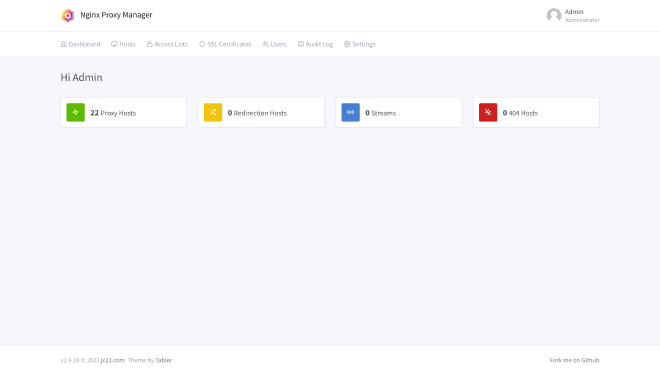This screenshot has width=660, height=374.
Task: Click the Hi Admin heading
Action: tap(81, 77)
